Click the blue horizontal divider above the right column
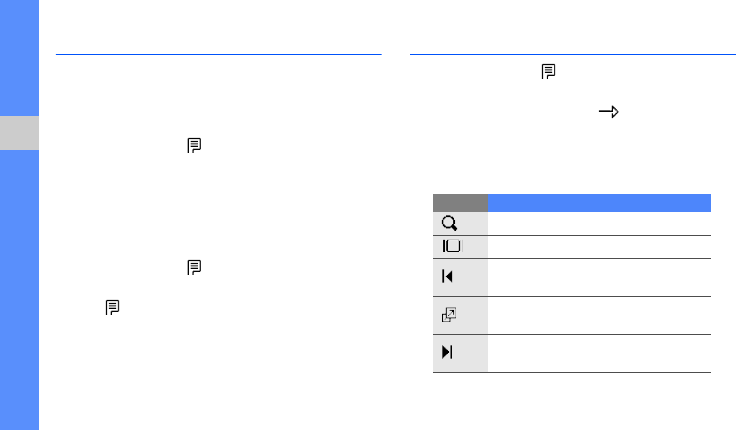Viewport: 736px width, 430px height. 572,55
